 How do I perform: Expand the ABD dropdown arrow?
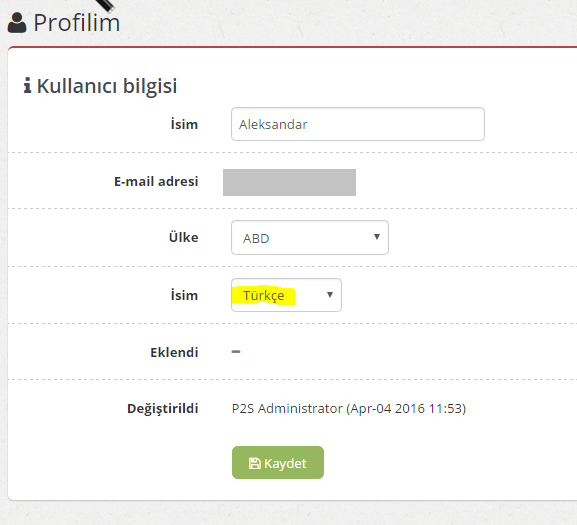(376, 237)
